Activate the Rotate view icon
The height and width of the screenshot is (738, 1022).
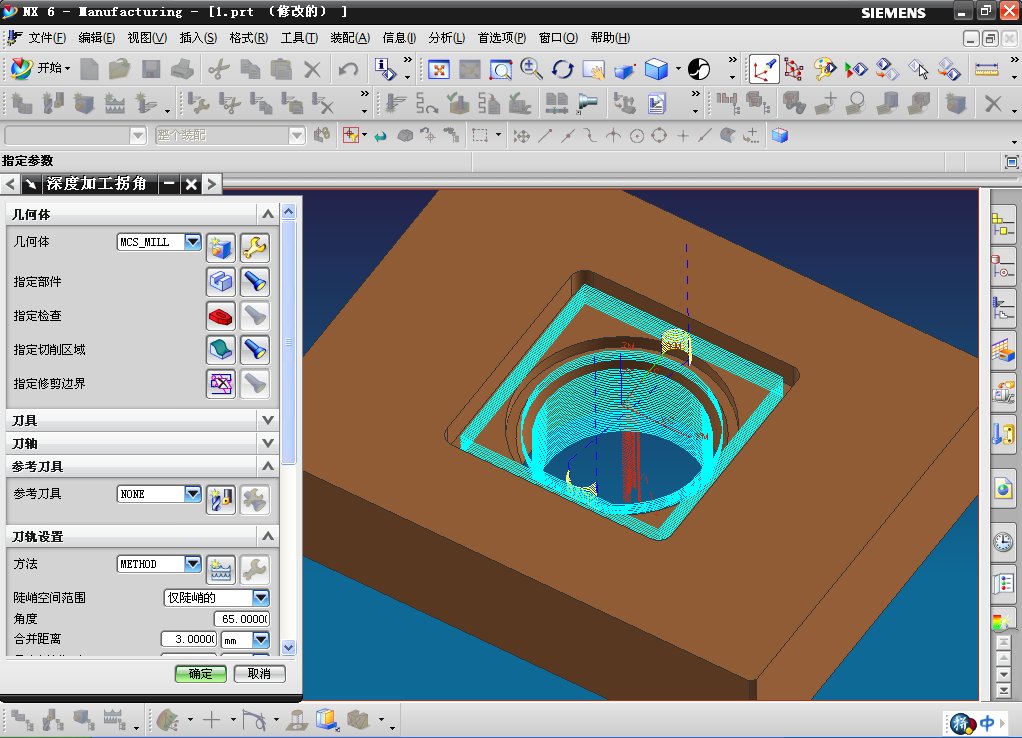(x=562, y=69)
